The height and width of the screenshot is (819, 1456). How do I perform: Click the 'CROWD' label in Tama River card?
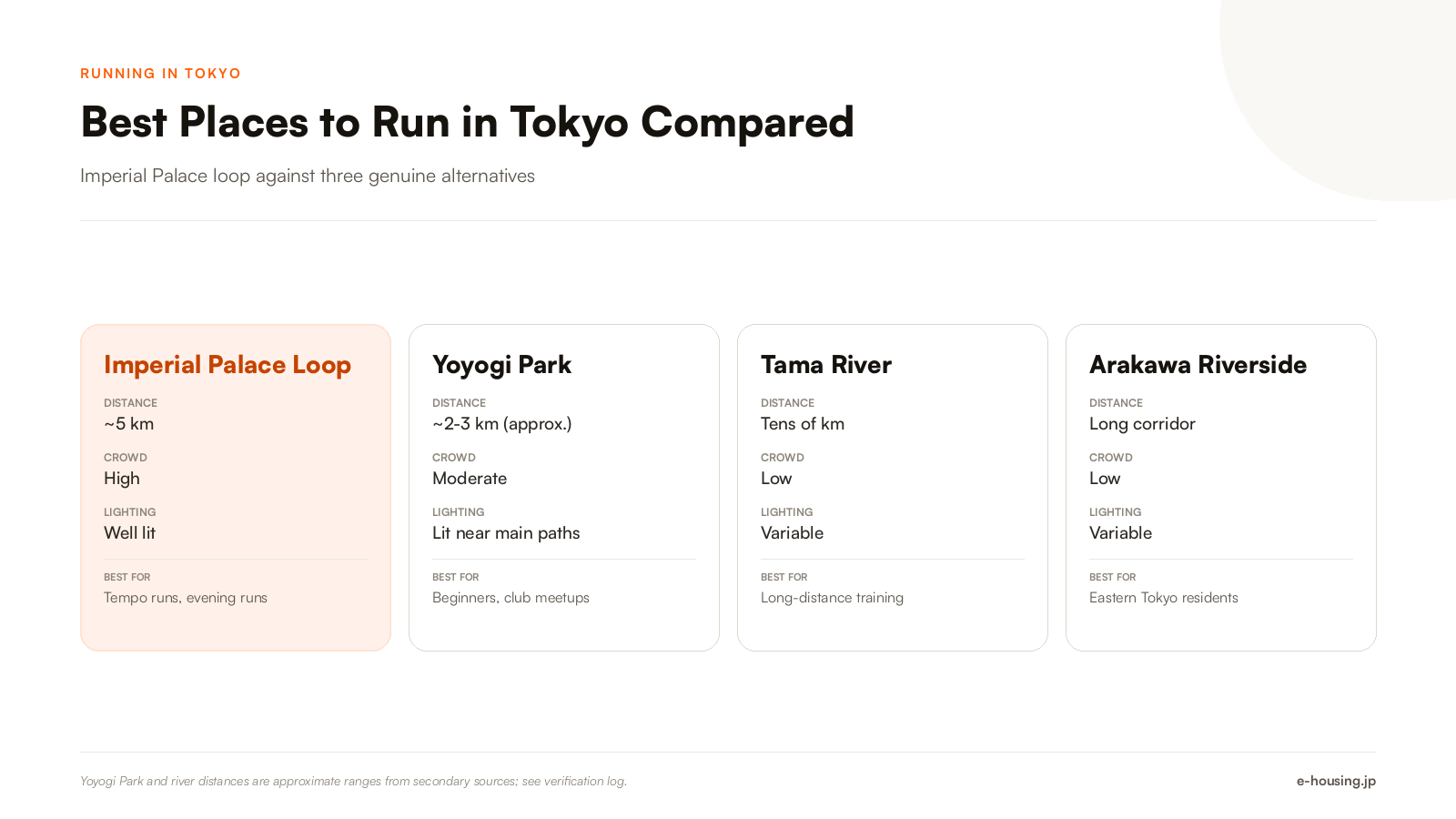pyautogui.click(x=782, y=458)
